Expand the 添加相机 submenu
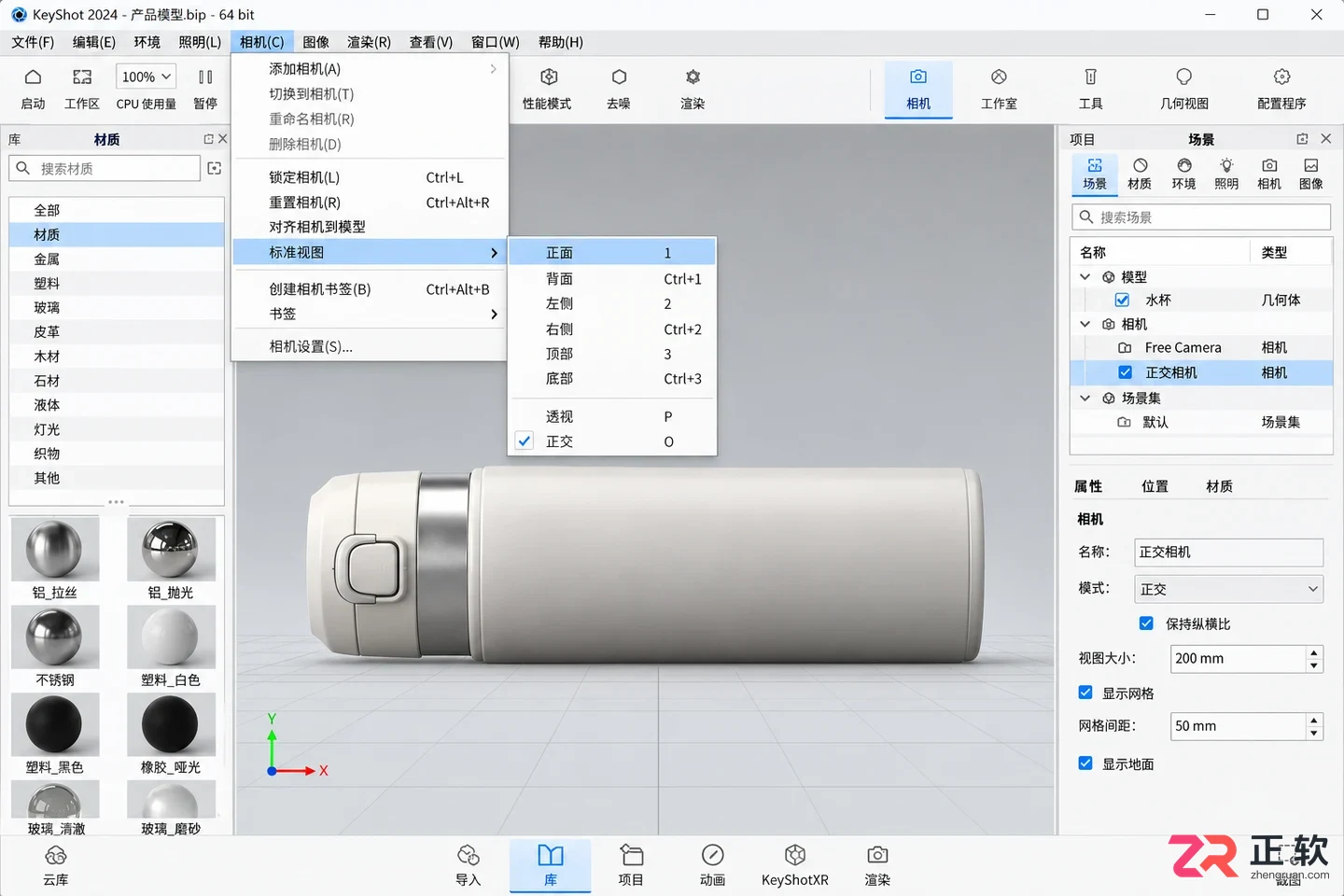Image resolution: width=1344 pixels, height=896 pixels. click(370, 69)
